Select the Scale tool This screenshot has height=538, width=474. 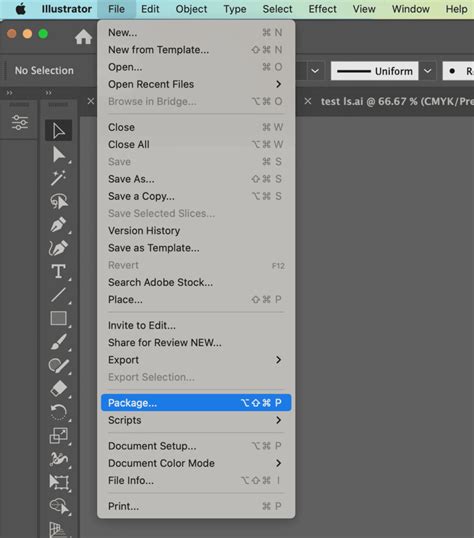58,435
